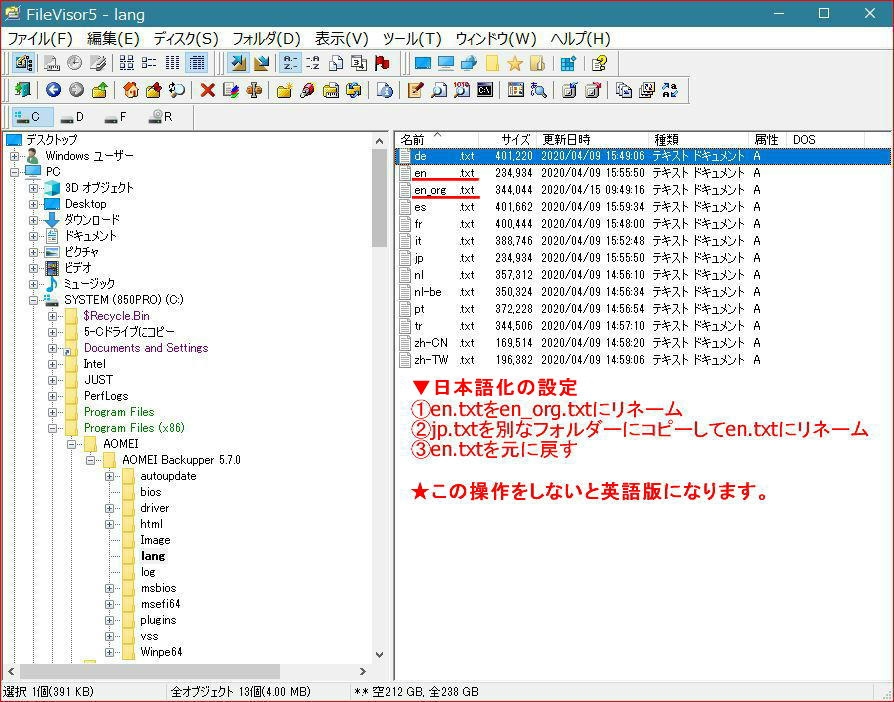Expand the 3D オブジェクト tree node
The height and width of the screenshot is (702, 894).
coord(34,188)
